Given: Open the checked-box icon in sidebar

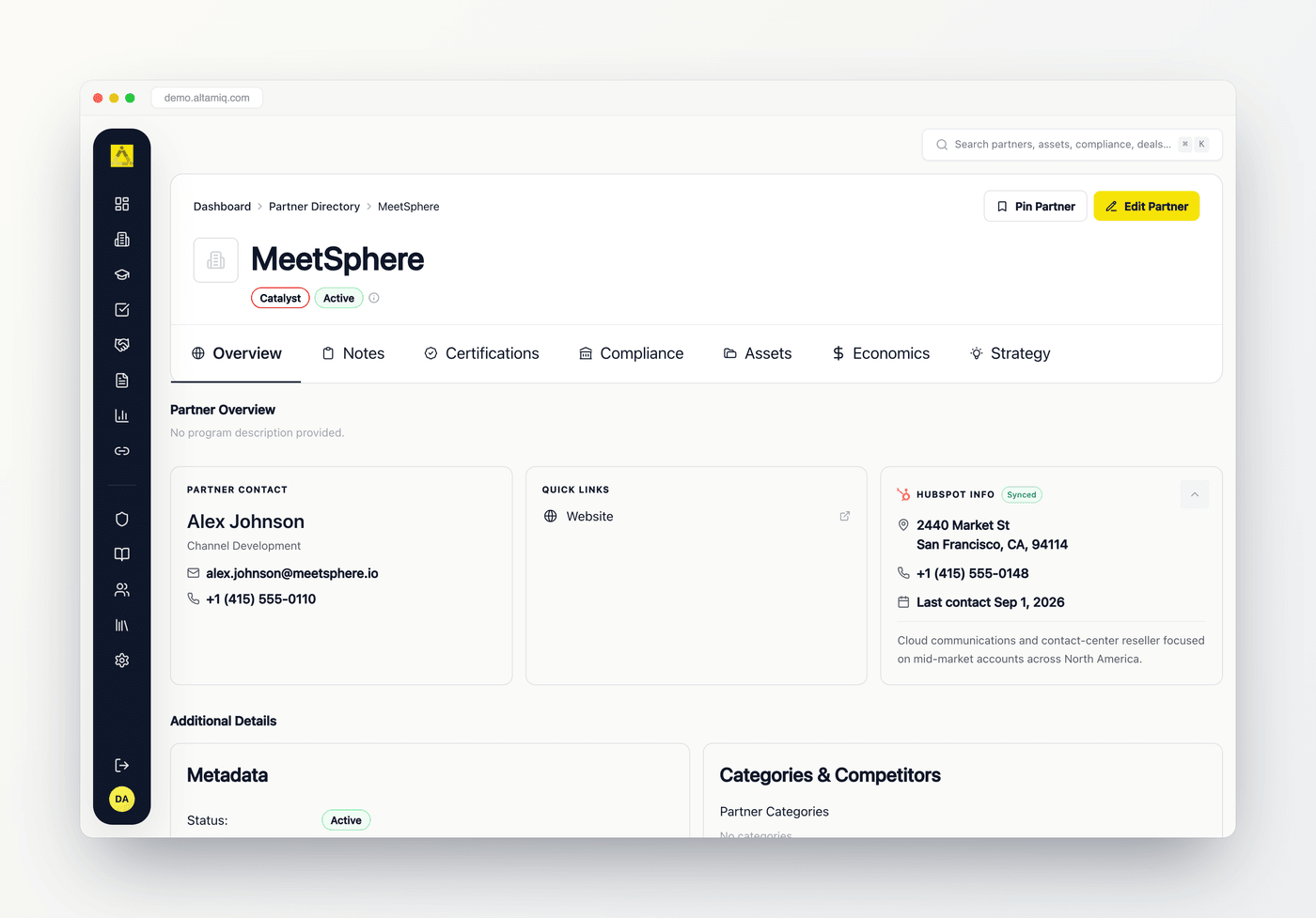Looking at the screenshot, I should click(122, 310).
